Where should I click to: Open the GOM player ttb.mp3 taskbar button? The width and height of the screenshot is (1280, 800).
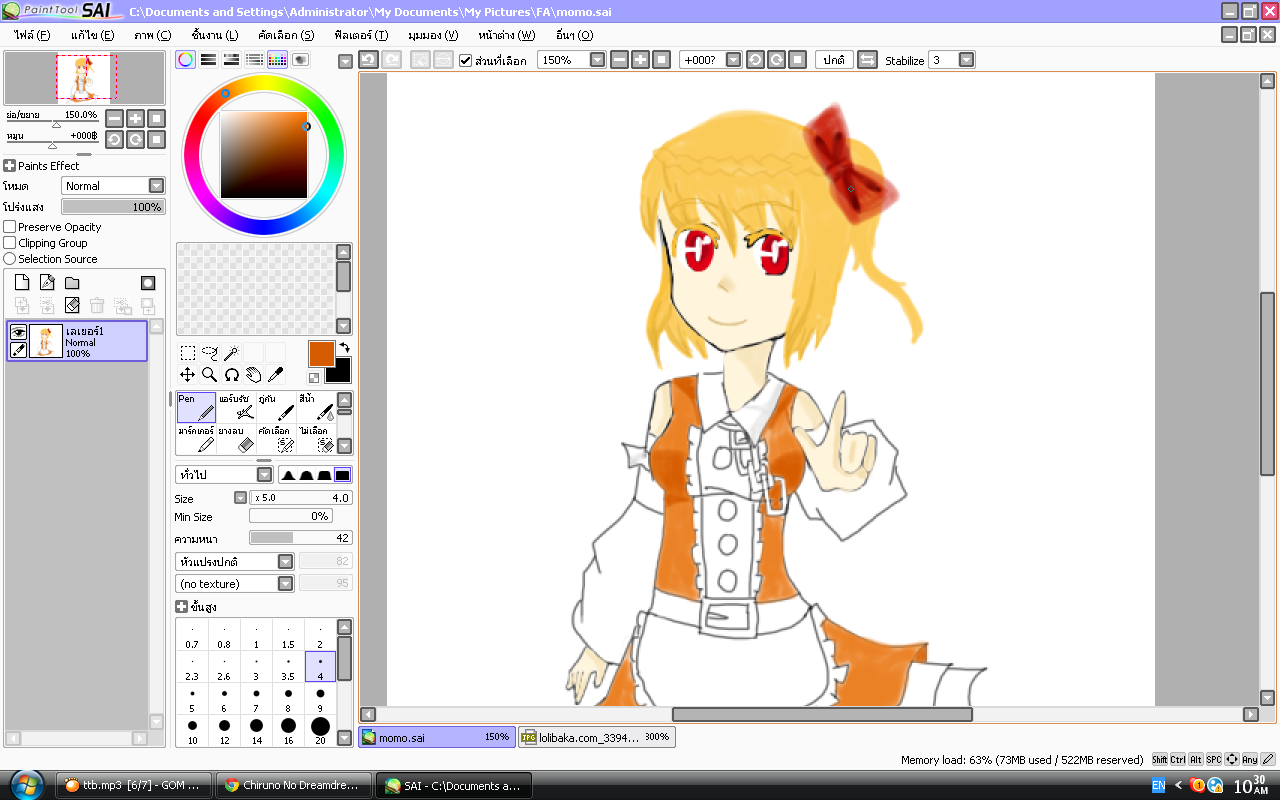tap(136, 785)
